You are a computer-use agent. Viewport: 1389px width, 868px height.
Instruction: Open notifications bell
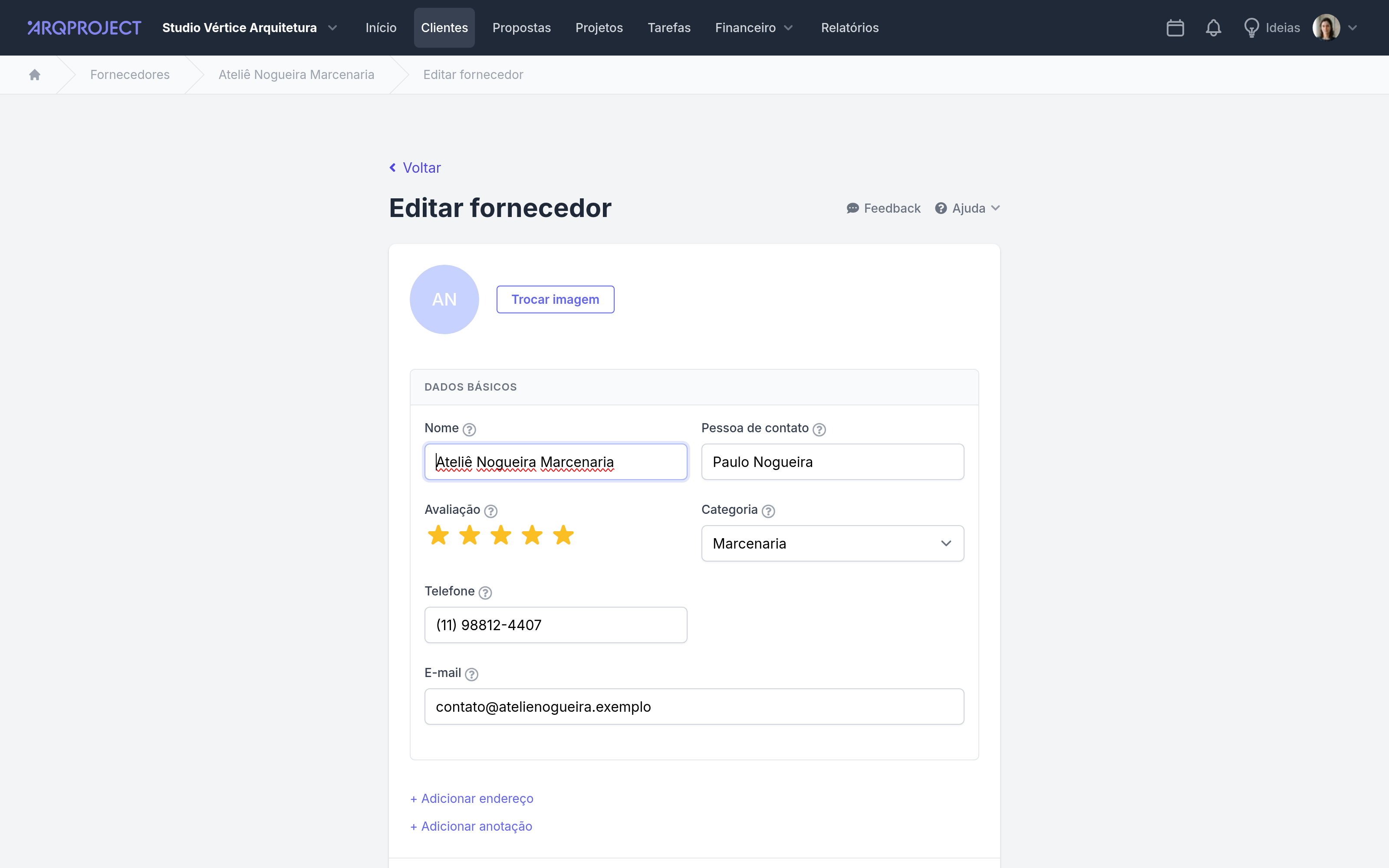1213,27
